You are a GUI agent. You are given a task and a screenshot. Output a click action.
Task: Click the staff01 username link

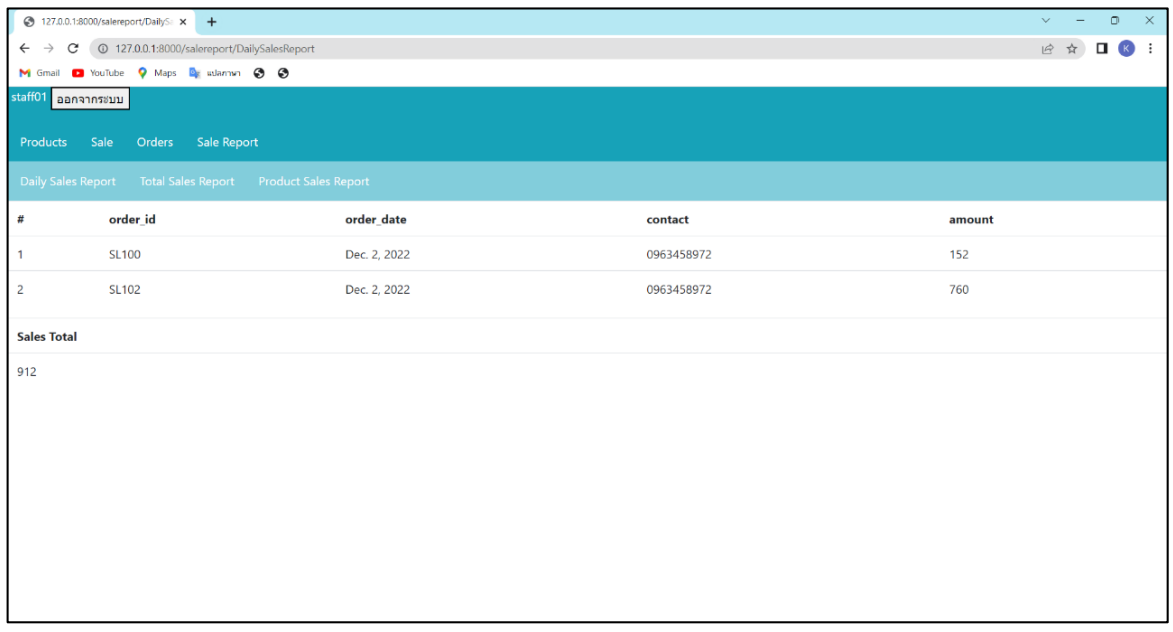pyautogui.click(x=27, y=97)
